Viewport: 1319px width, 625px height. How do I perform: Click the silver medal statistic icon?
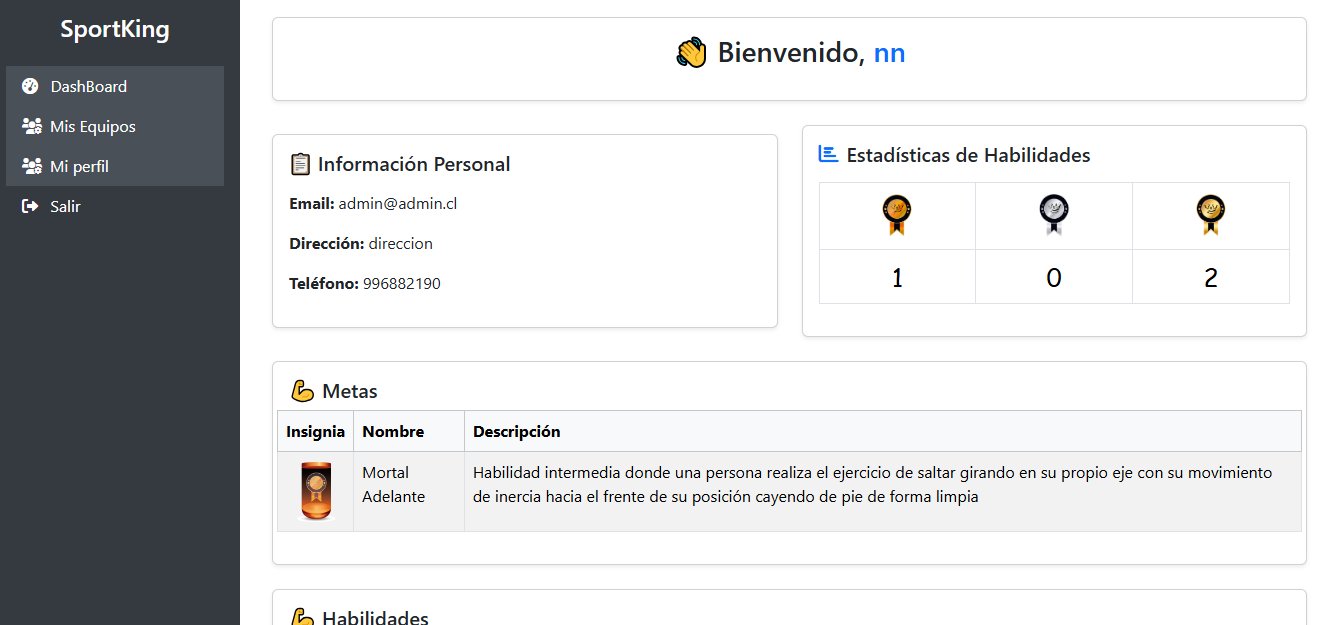1053,214
